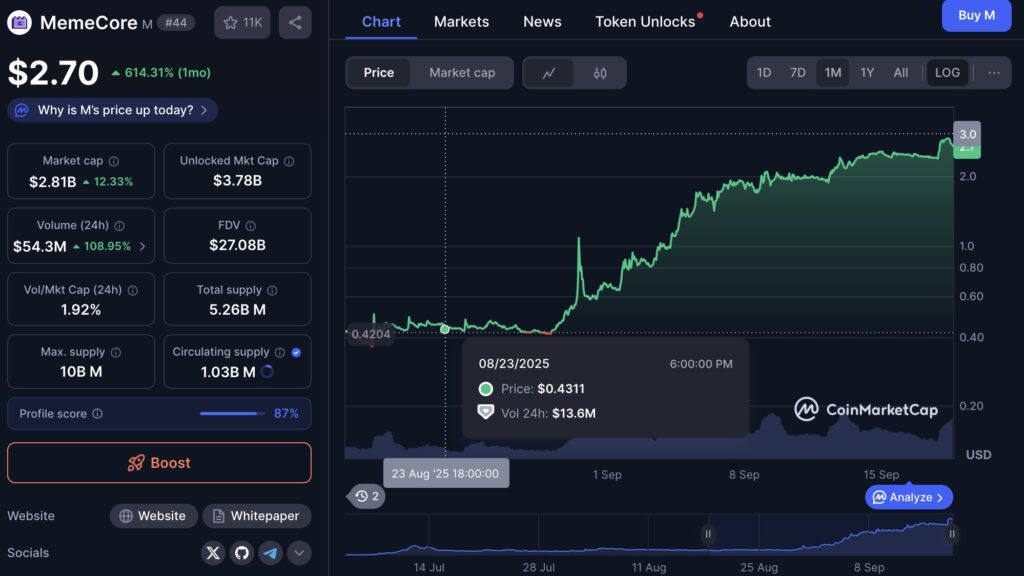Screen dimensions: 1024x576
Task: Switch to line chart icon
Action: (x=549, y=72)
